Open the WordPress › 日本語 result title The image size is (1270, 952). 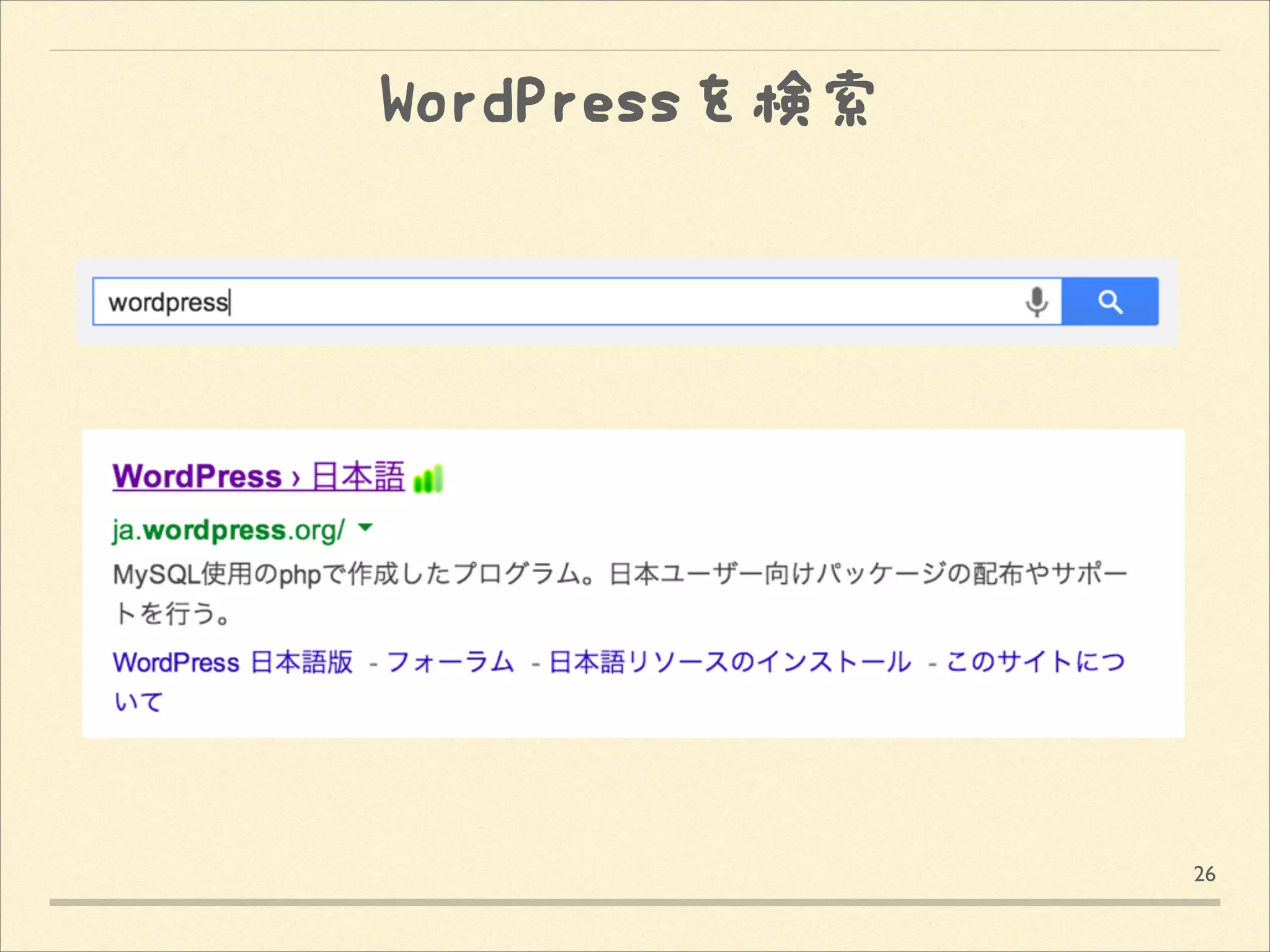point(259,477)
